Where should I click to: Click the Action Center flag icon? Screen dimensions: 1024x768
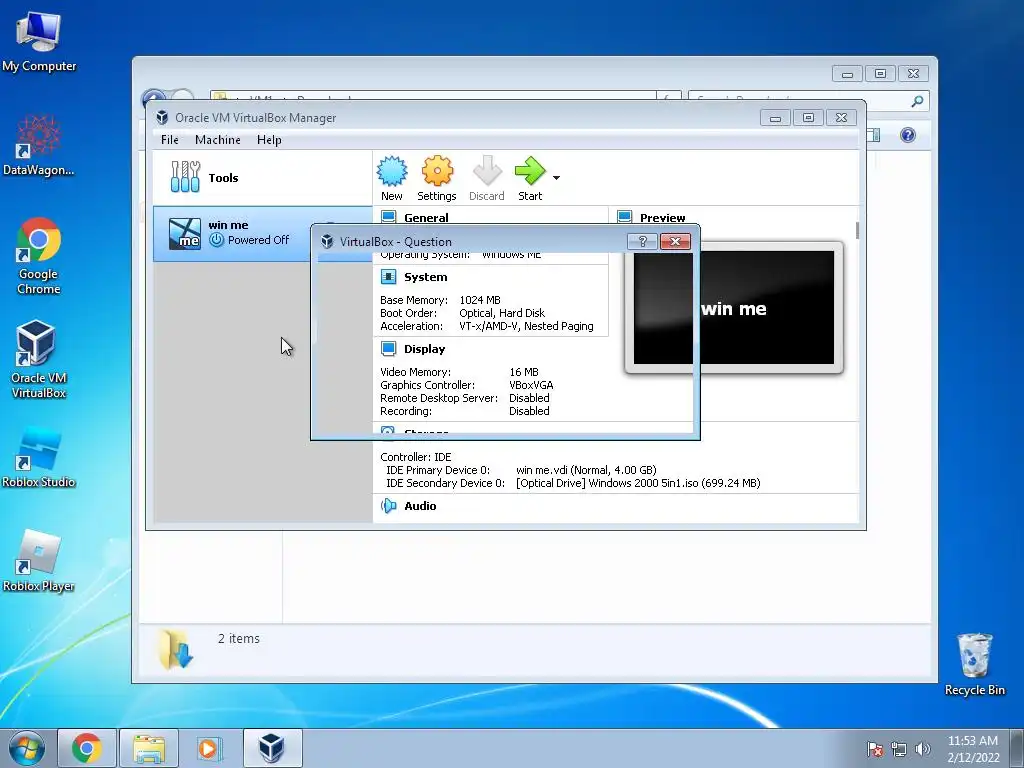click(x=875, y=749)
